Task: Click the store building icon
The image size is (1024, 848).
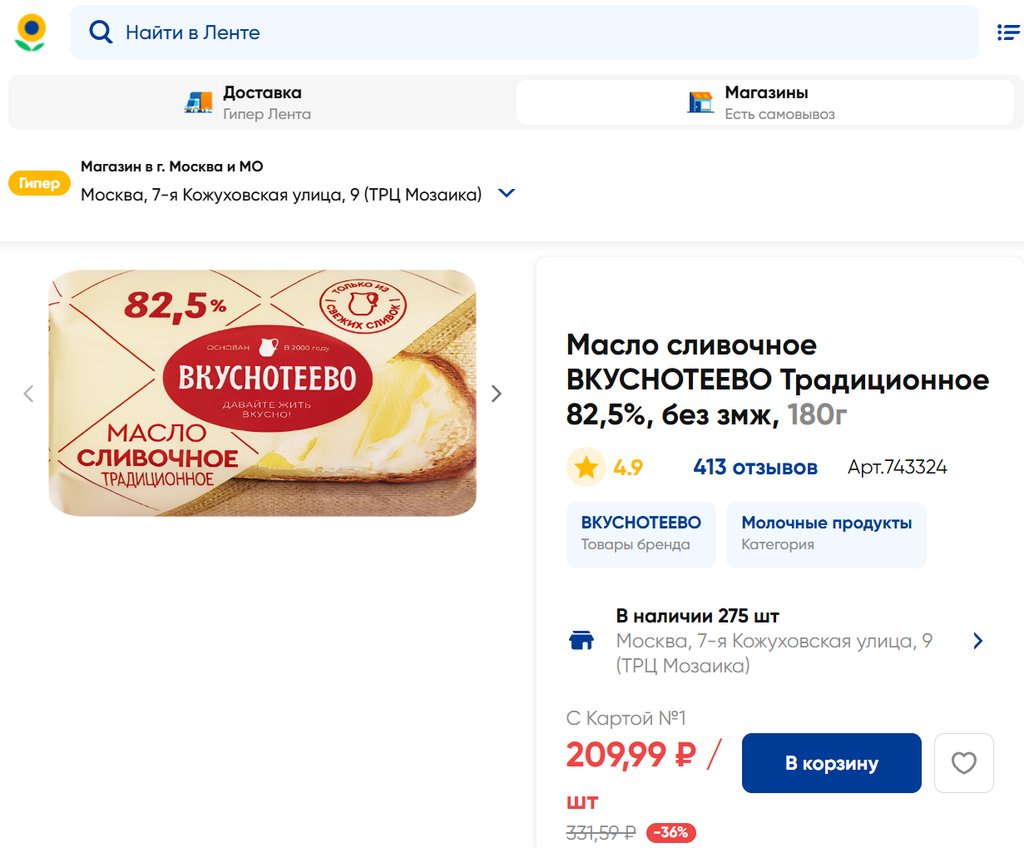Action: point(701,102)
